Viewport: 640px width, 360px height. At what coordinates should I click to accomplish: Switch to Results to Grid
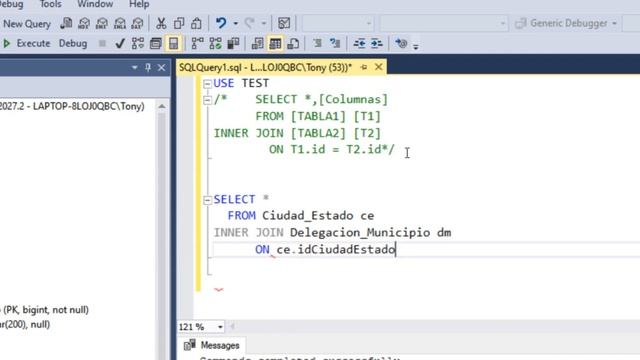click(x=275, y=43)
